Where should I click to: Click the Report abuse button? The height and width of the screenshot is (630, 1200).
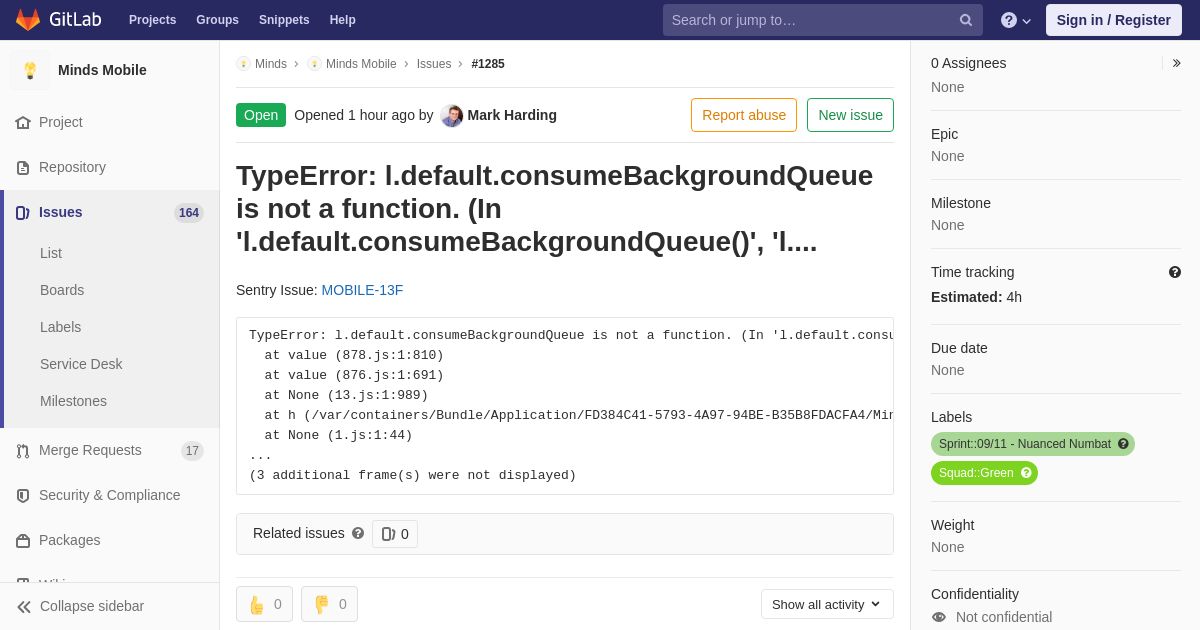pyautogui.click(x=744, y=115)
